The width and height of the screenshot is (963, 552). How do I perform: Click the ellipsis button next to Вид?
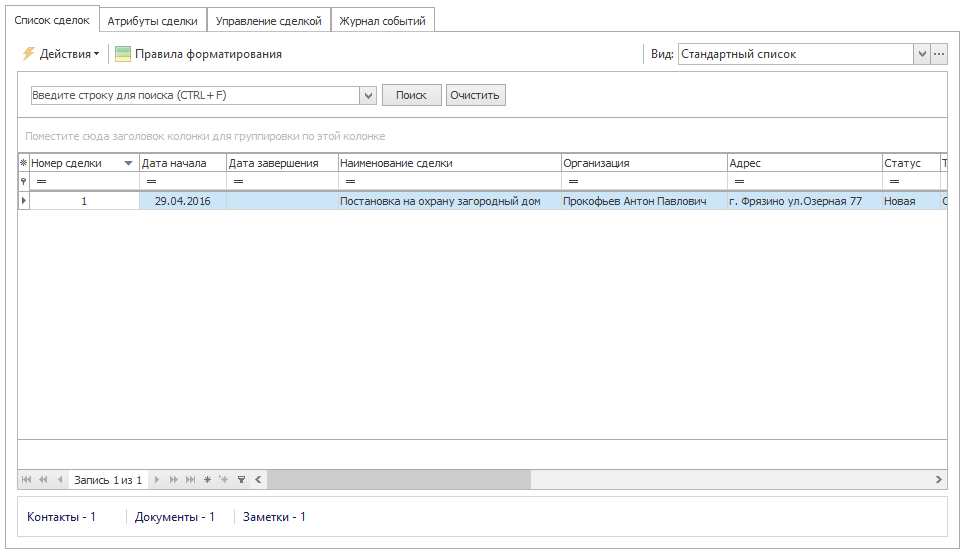coord(939,54)
